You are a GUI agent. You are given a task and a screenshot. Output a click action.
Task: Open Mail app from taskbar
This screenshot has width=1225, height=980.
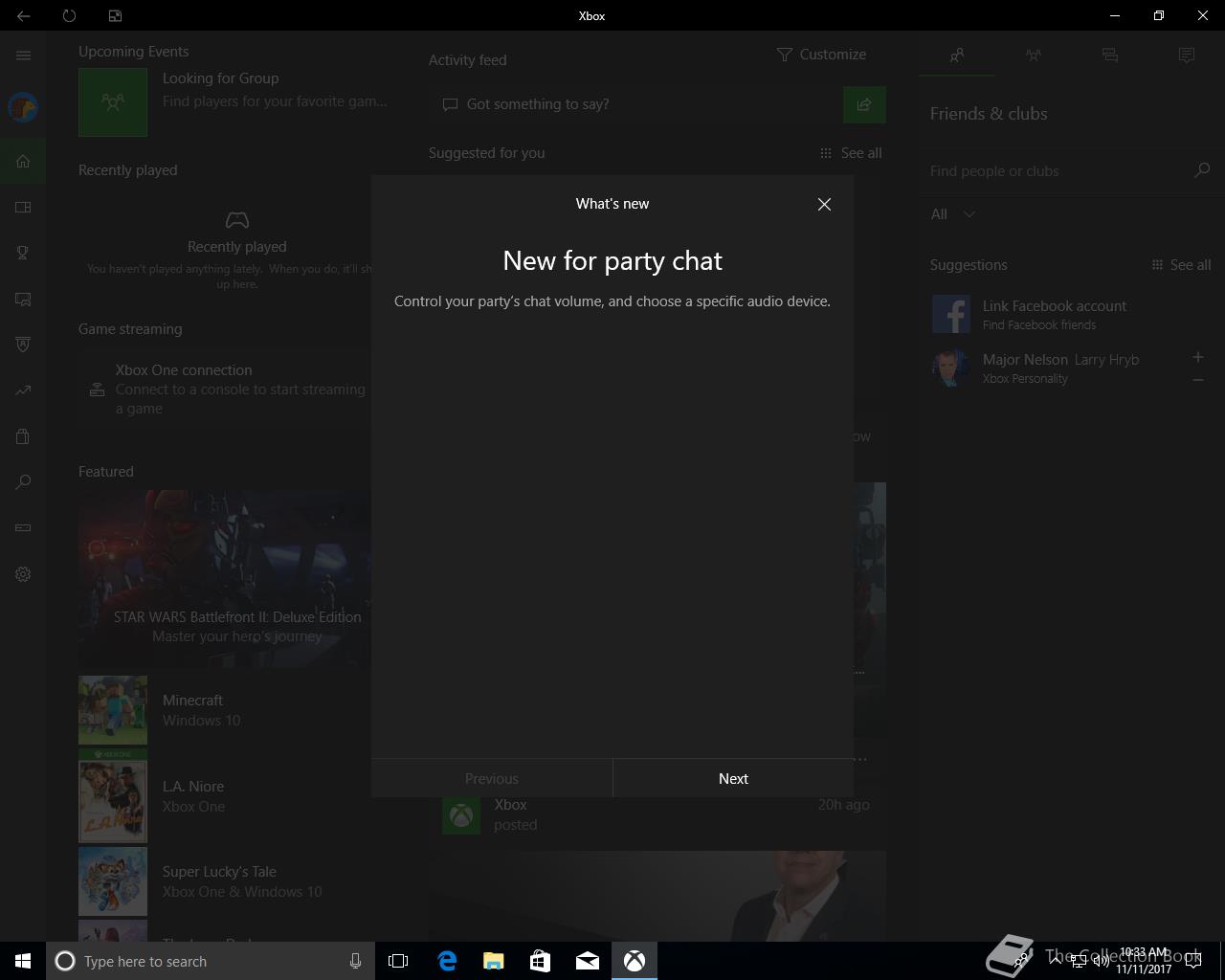point(588,961)
